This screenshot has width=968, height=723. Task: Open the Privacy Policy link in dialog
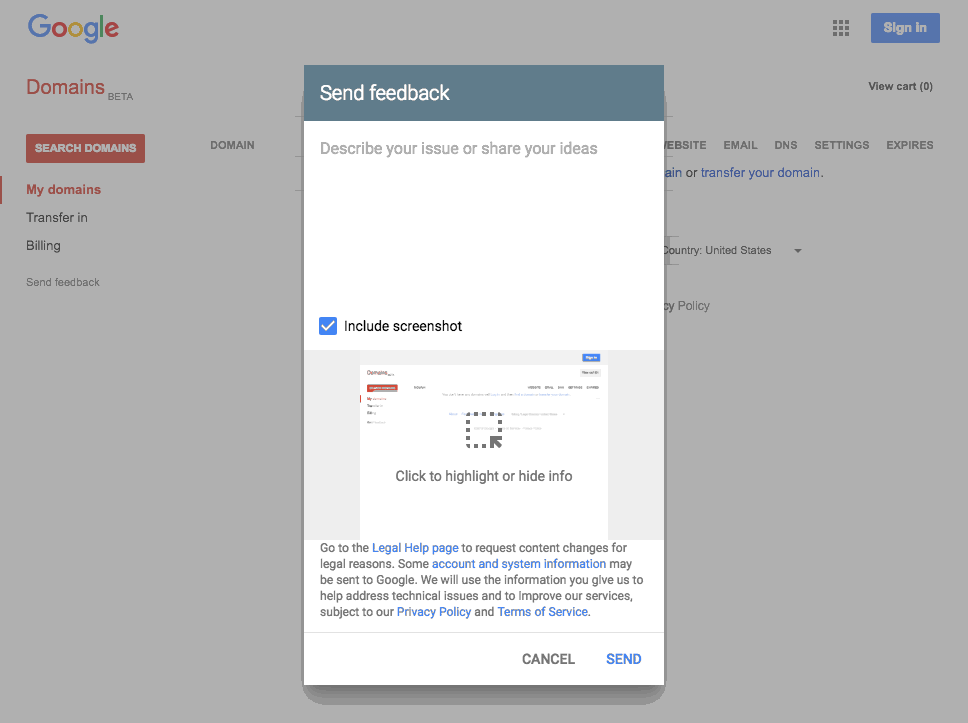pyautogui.click(x=433, y=612)
